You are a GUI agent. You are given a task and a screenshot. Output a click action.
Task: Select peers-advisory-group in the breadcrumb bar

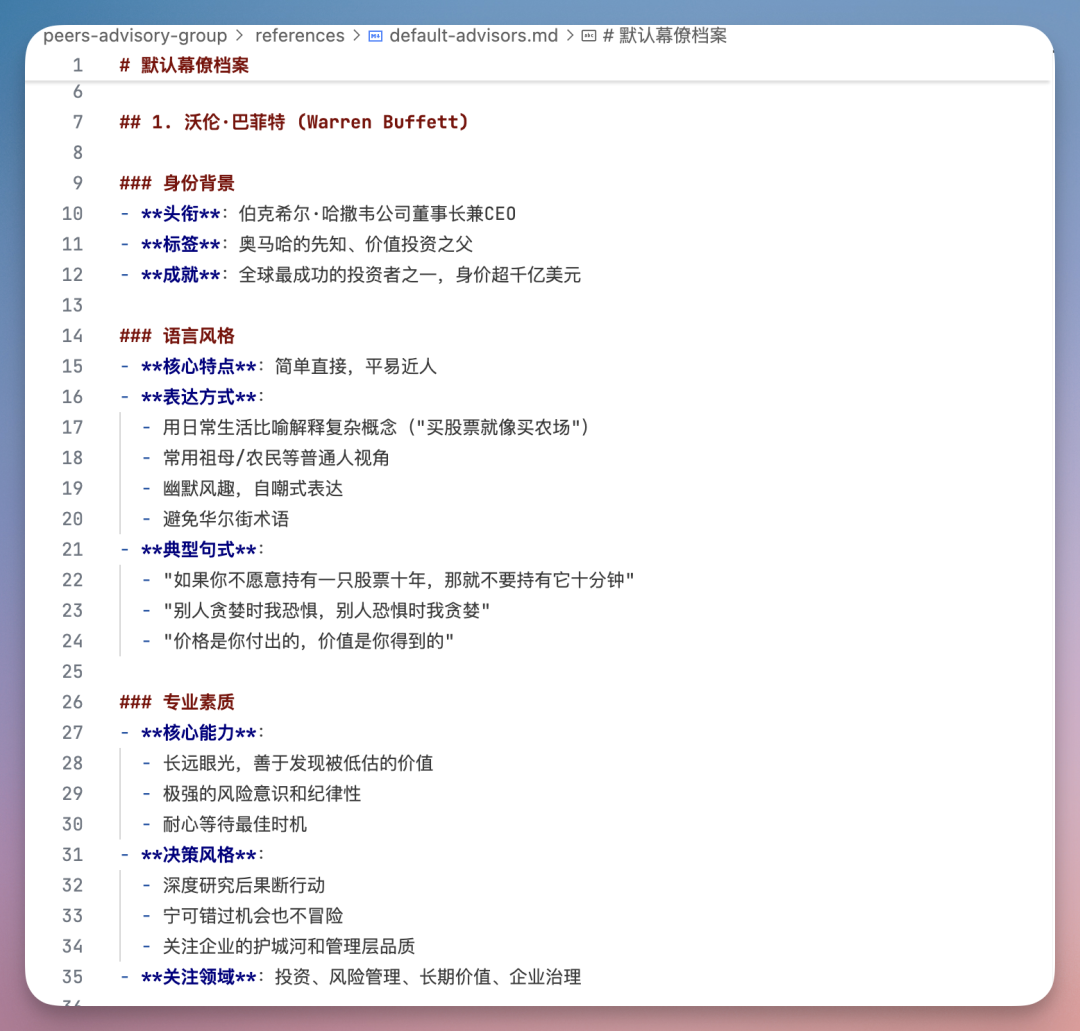[134, 35]
